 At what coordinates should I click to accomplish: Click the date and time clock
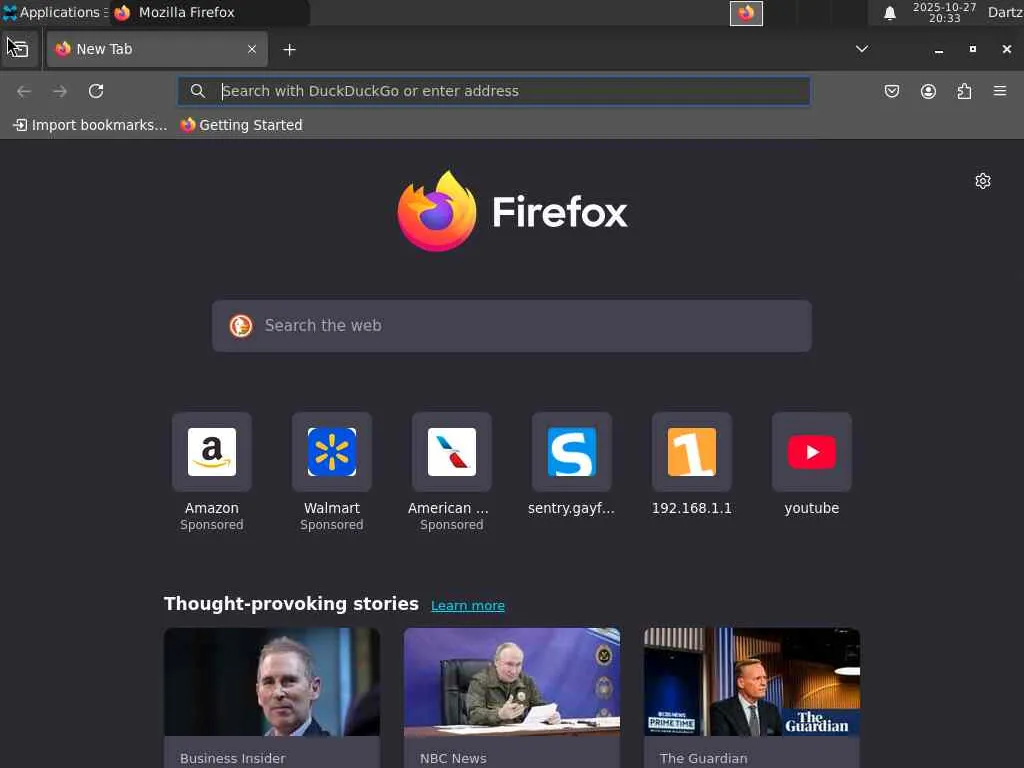(944, 12)
